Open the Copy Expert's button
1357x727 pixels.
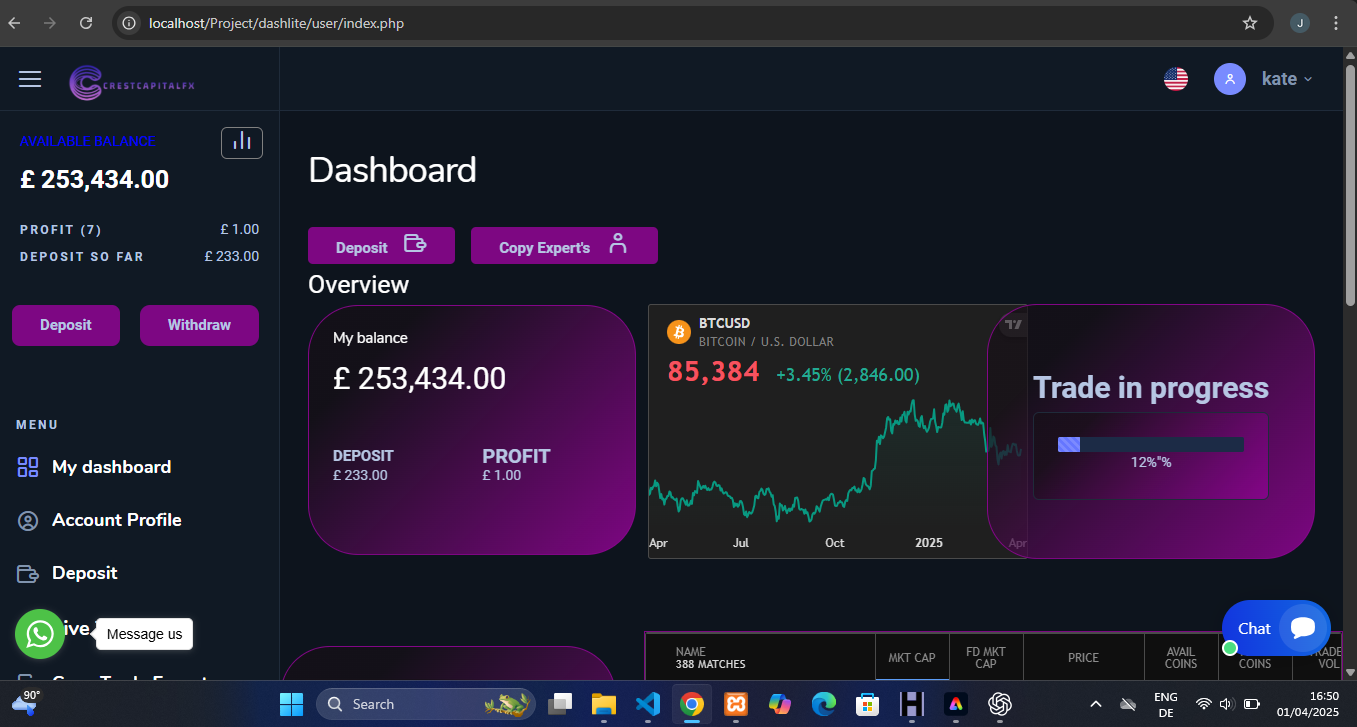click(x=564, y=246)
